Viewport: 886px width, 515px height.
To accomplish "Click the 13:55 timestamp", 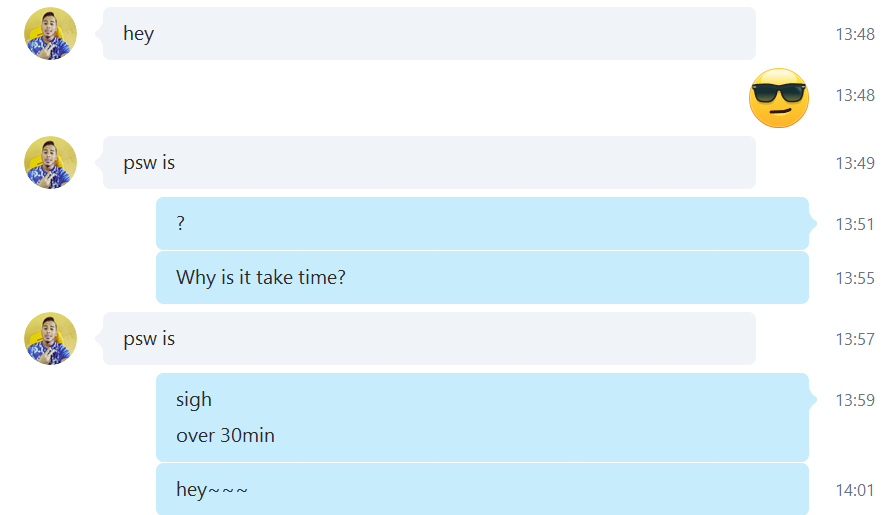I will pos(855,279).
